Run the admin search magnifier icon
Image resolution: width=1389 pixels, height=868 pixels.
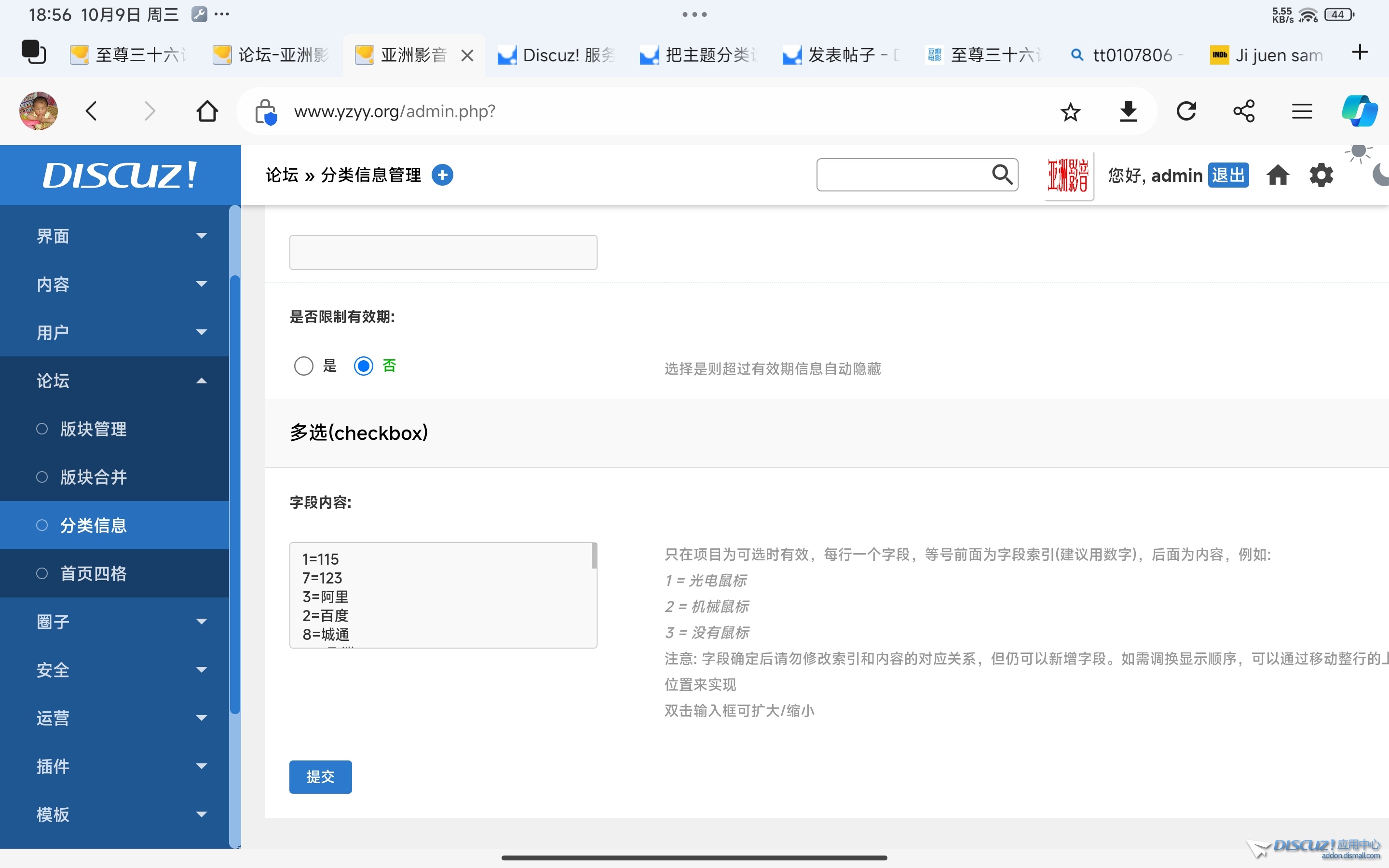pos(1002,175)
